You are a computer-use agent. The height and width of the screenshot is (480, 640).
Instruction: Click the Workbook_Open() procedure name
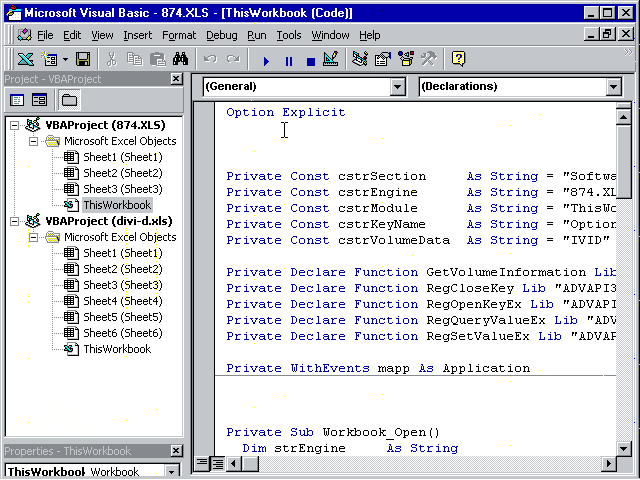pos(381,432)
